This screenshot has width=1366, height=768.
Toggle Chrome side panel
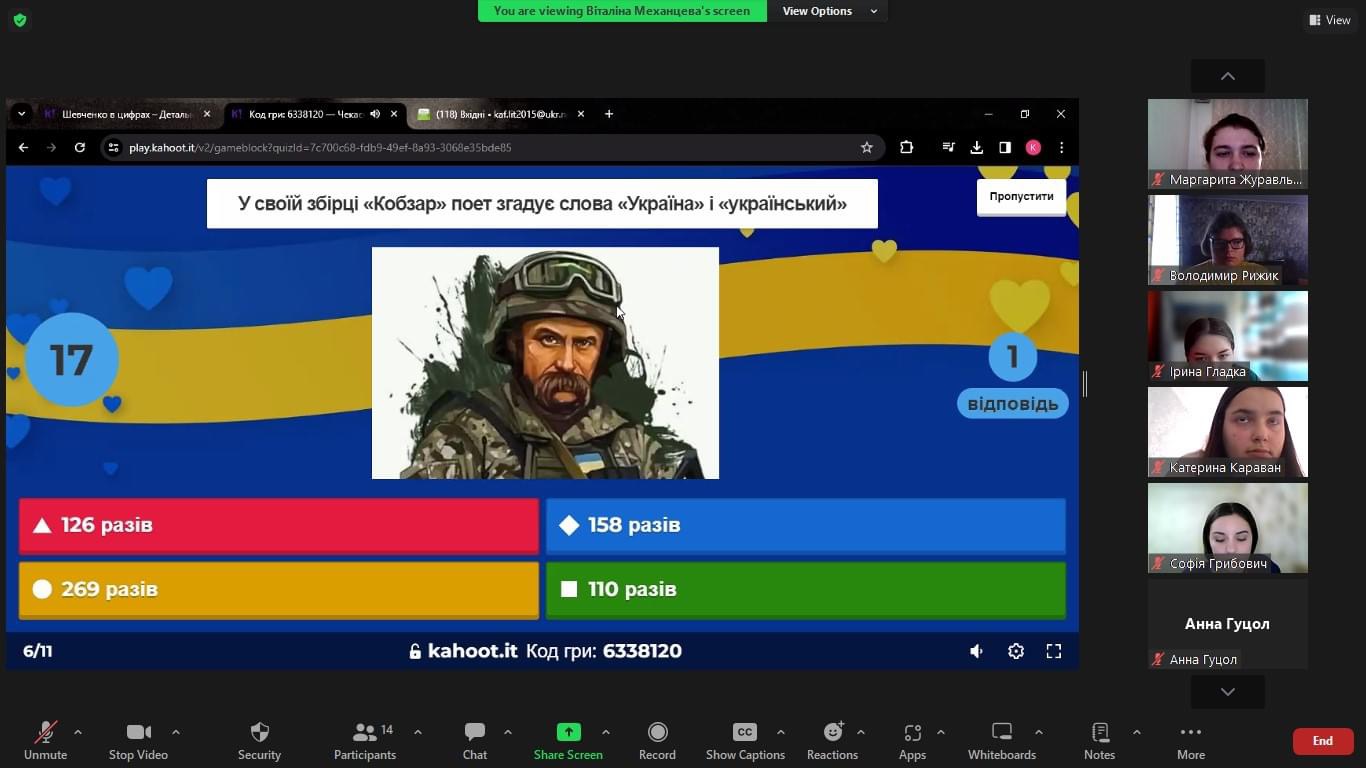(1005, 147)
